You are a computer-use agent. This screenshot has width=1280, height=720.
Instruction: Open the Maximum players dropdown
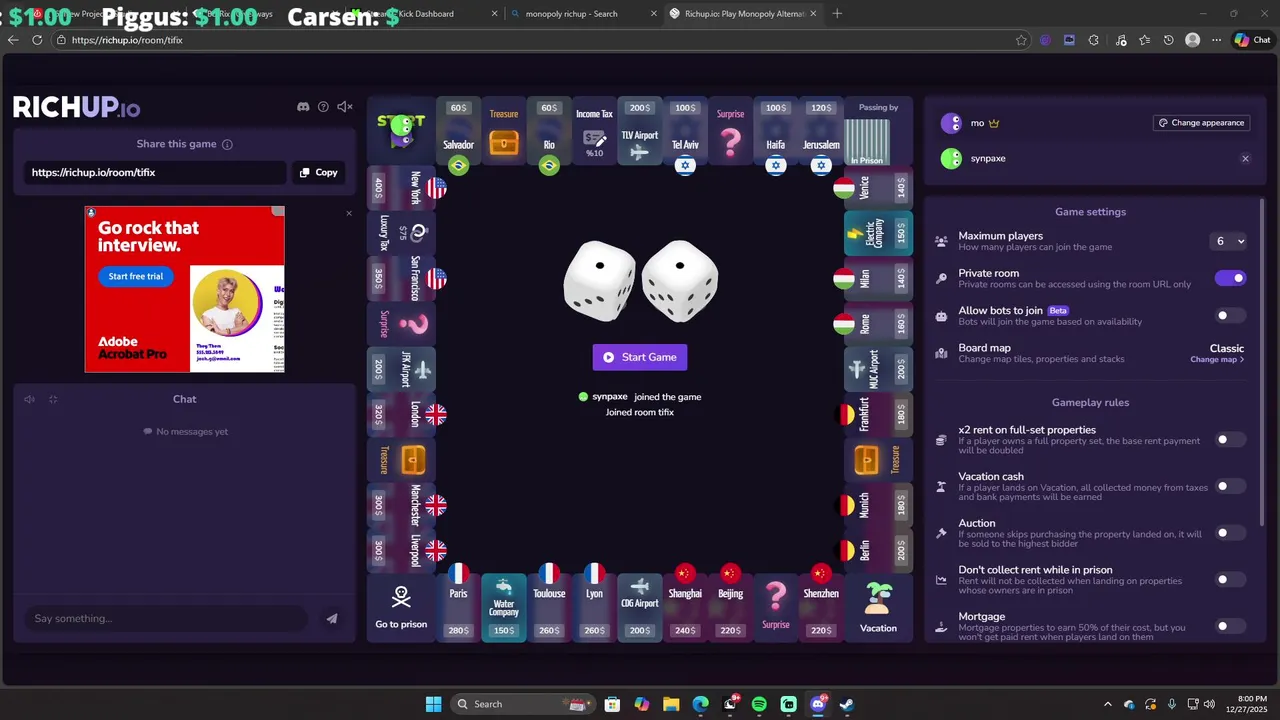pos(1229,241)
